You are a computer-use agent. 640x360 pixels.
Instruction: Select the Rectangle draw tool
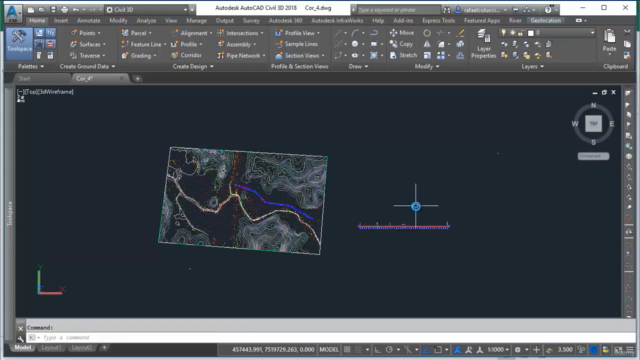(373, 44)
